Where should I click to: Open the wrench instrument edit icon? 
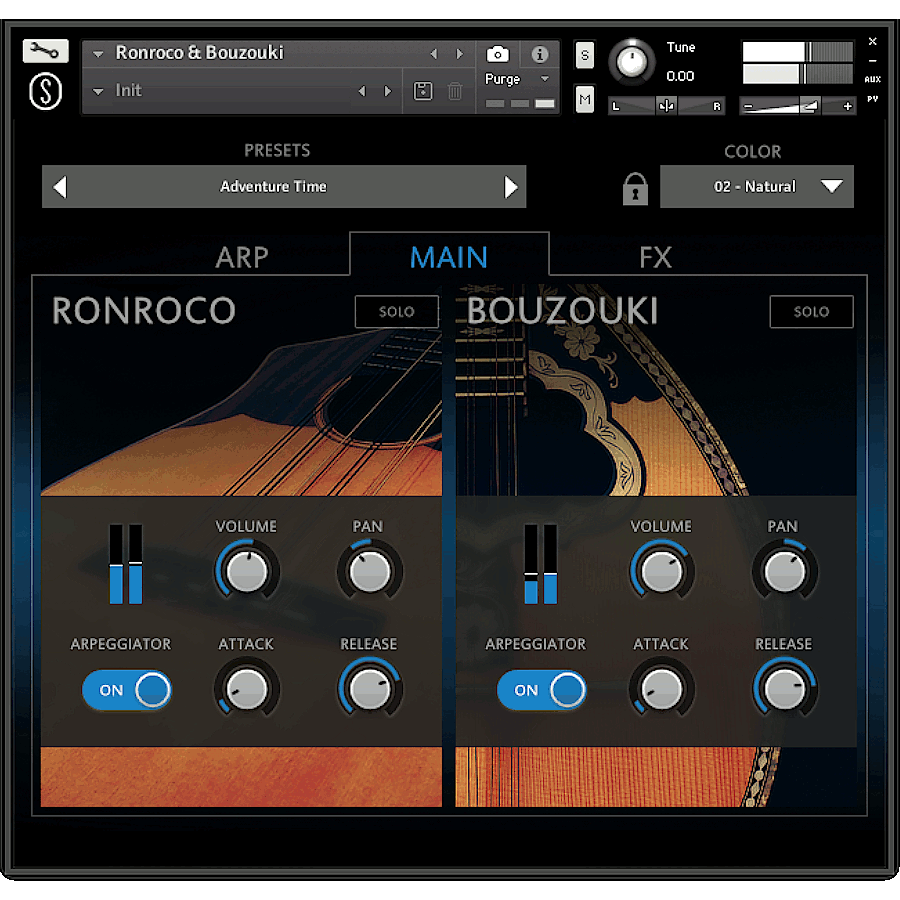(x=45, y=51)
